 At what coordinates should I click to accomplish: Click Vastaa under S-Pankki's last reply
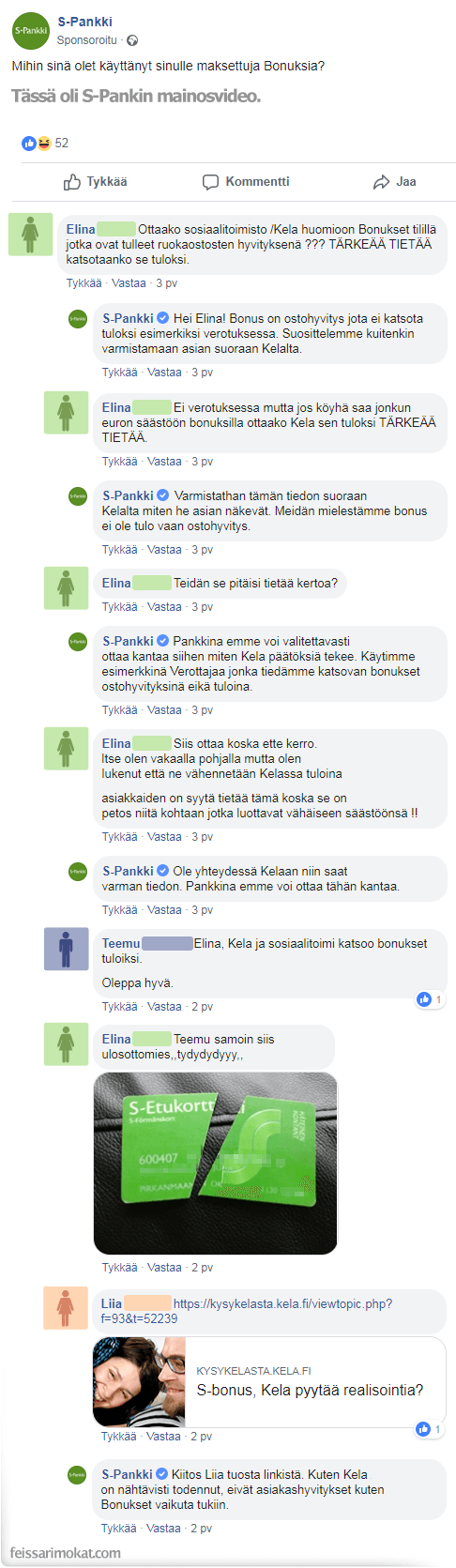click(163, 1528)
